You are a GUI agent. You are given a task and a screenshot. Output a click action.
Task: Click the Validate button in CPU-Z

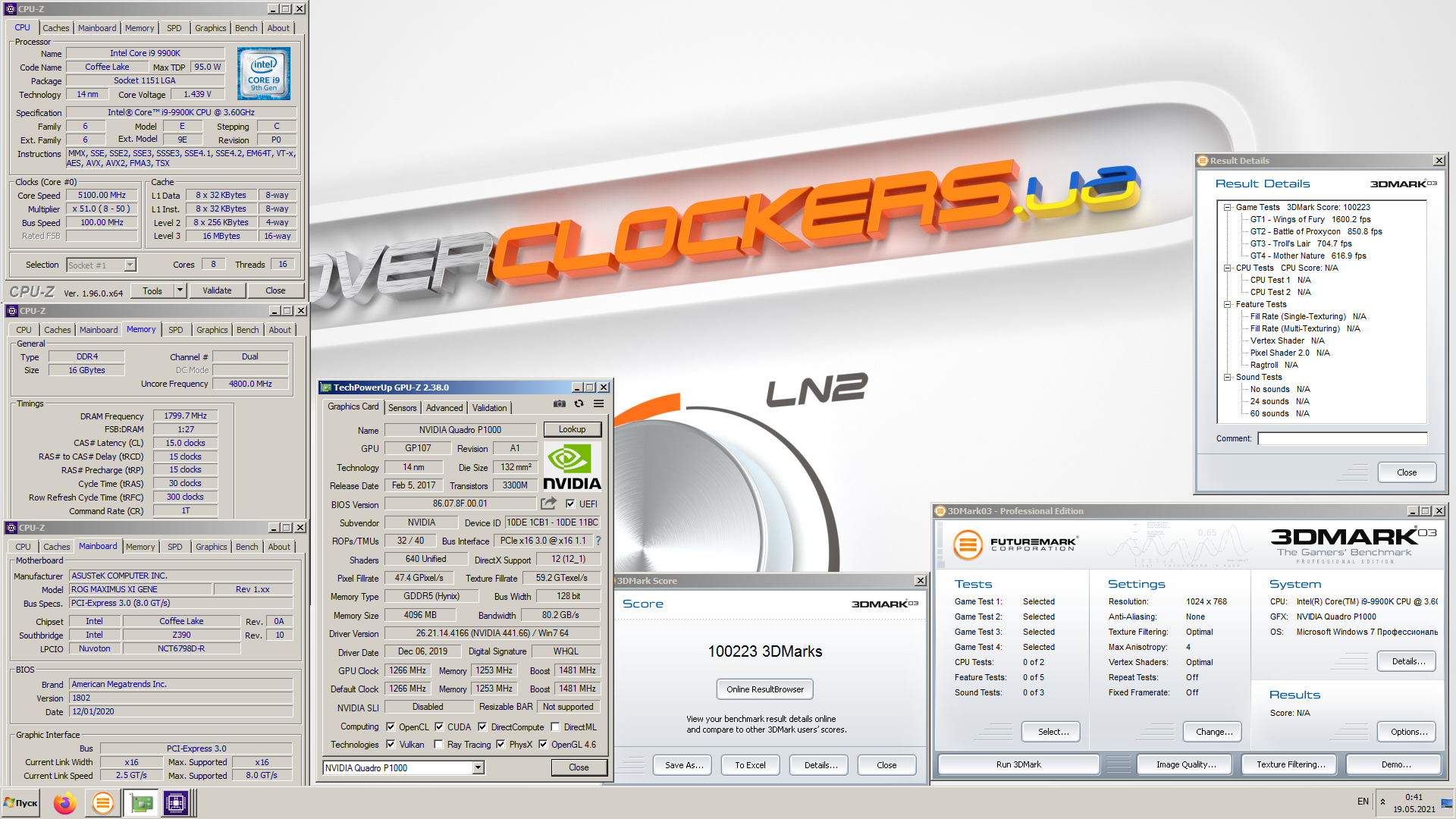tap(217, 290)
